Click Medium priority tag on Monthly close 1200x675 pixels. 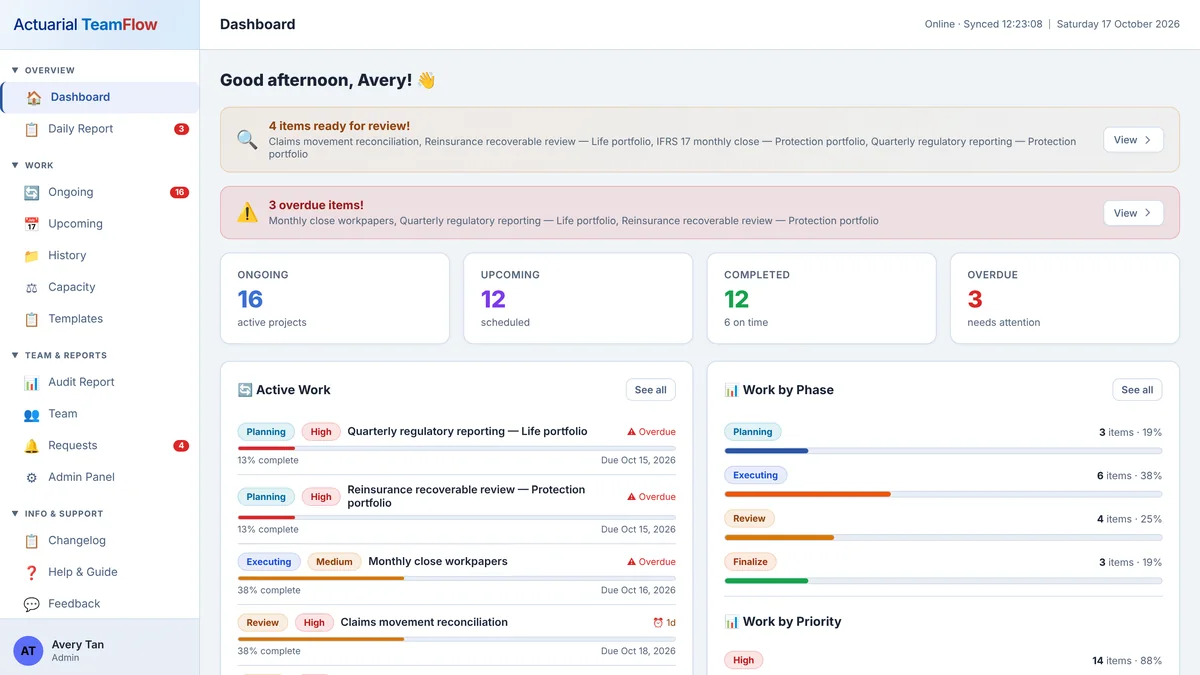334,562
